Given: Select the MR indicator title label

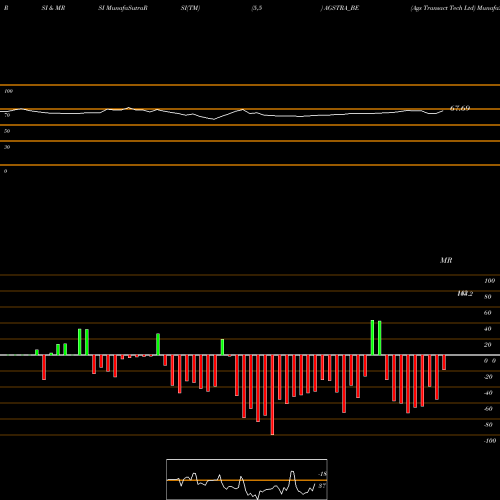Looking at the screenshot, I should (446, 260).
